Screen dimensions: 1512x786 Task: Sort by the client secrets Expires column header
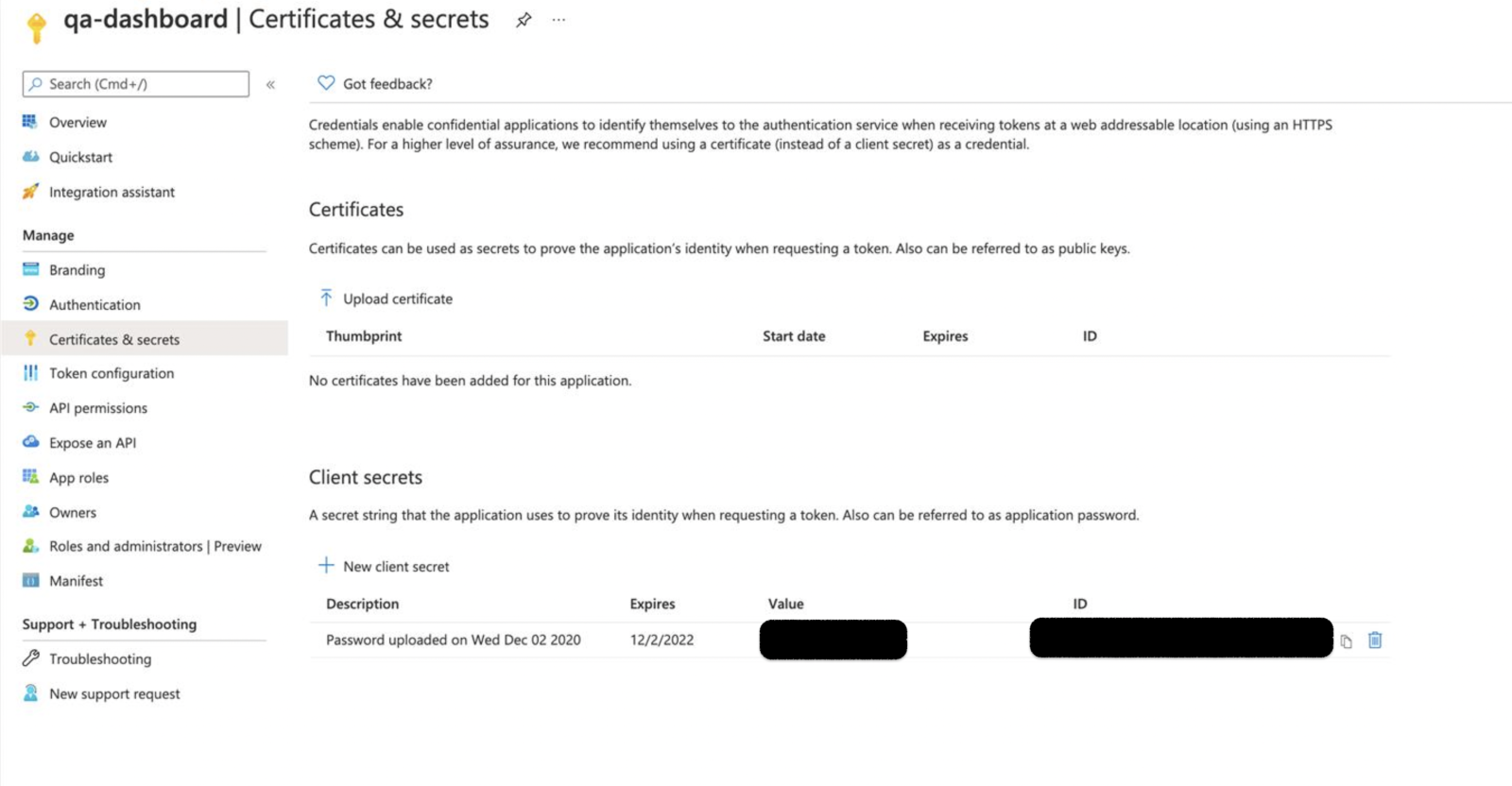pos(652,604)
